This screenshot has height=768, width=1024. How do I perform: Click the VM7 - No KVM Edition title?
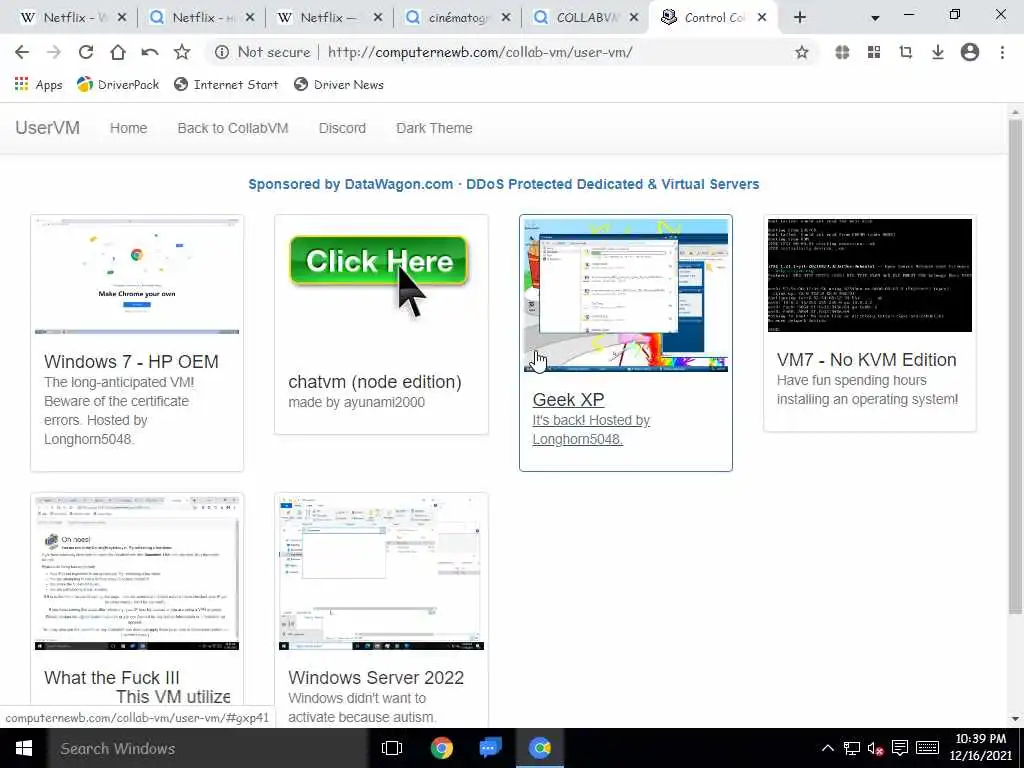coord(867,360)
